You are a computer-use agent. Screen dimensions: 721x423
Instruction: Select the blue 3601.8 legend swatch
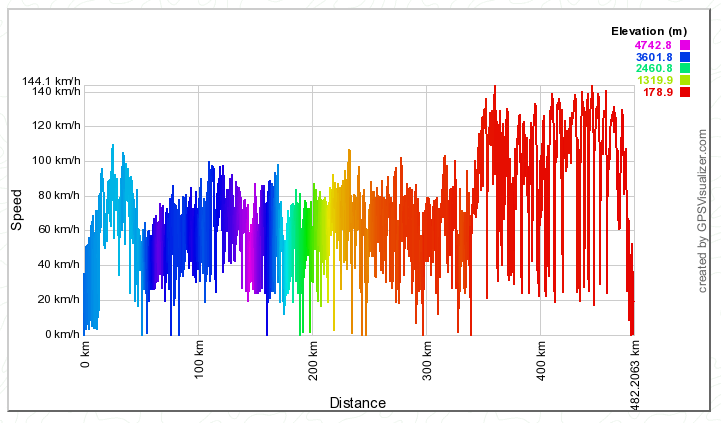pos(685,57)
